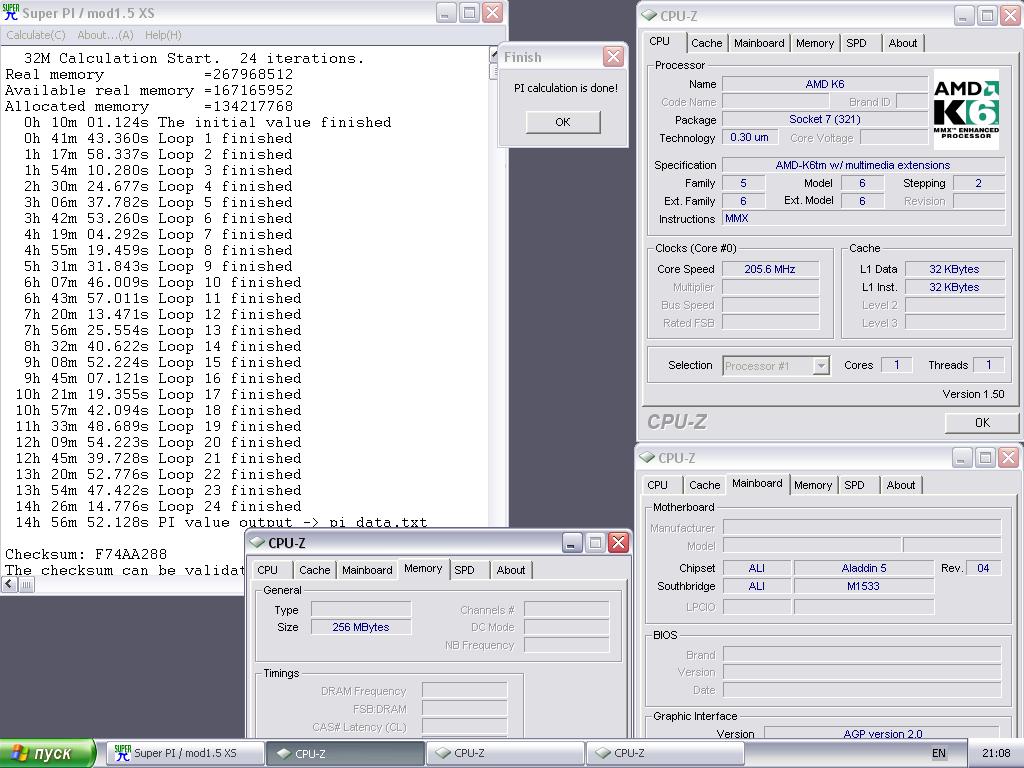Open the About...(A) menu in Super PI

[x=105, y=35]
